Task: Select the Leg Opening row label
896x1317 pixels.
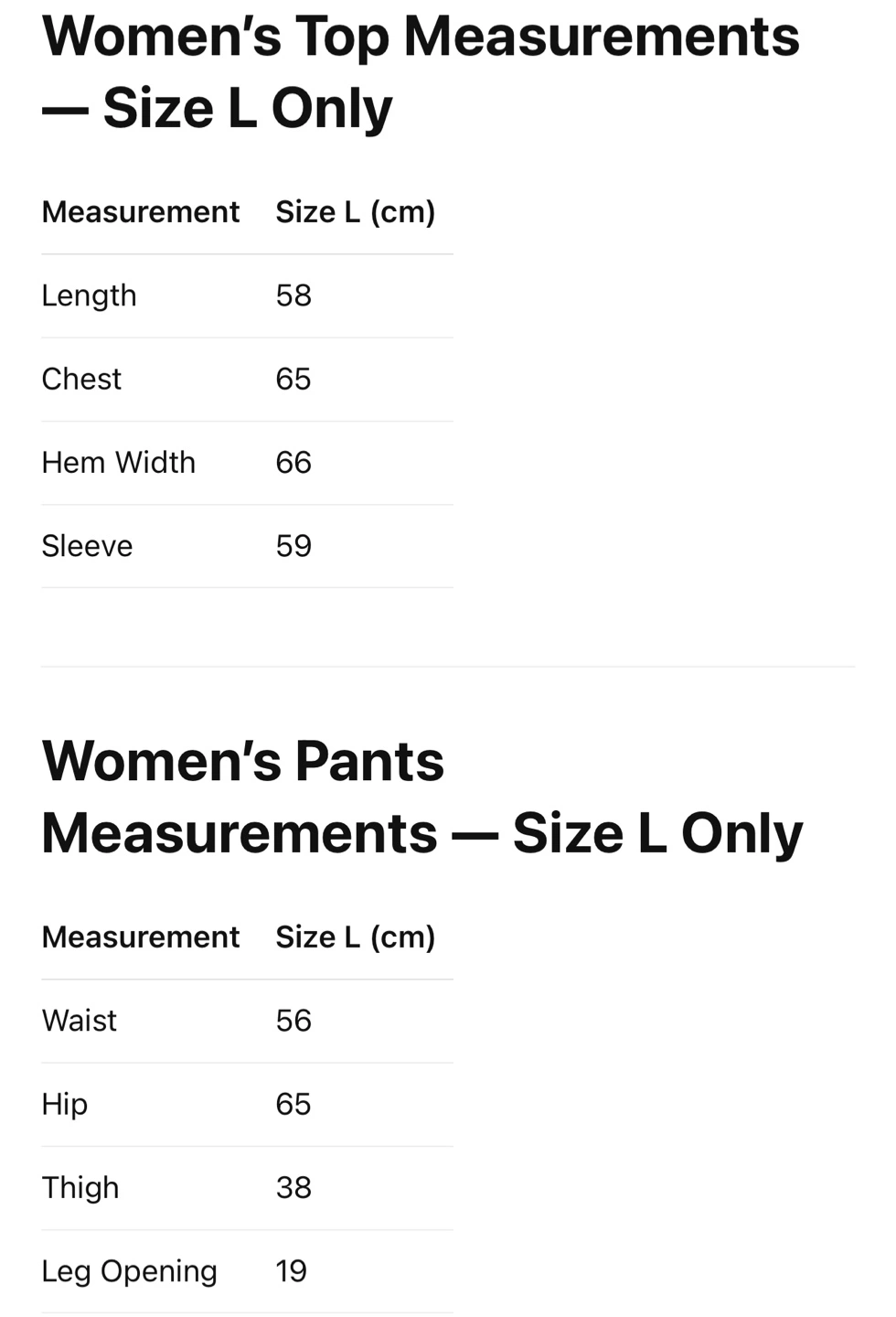Action: click(x=130, y=1271)
